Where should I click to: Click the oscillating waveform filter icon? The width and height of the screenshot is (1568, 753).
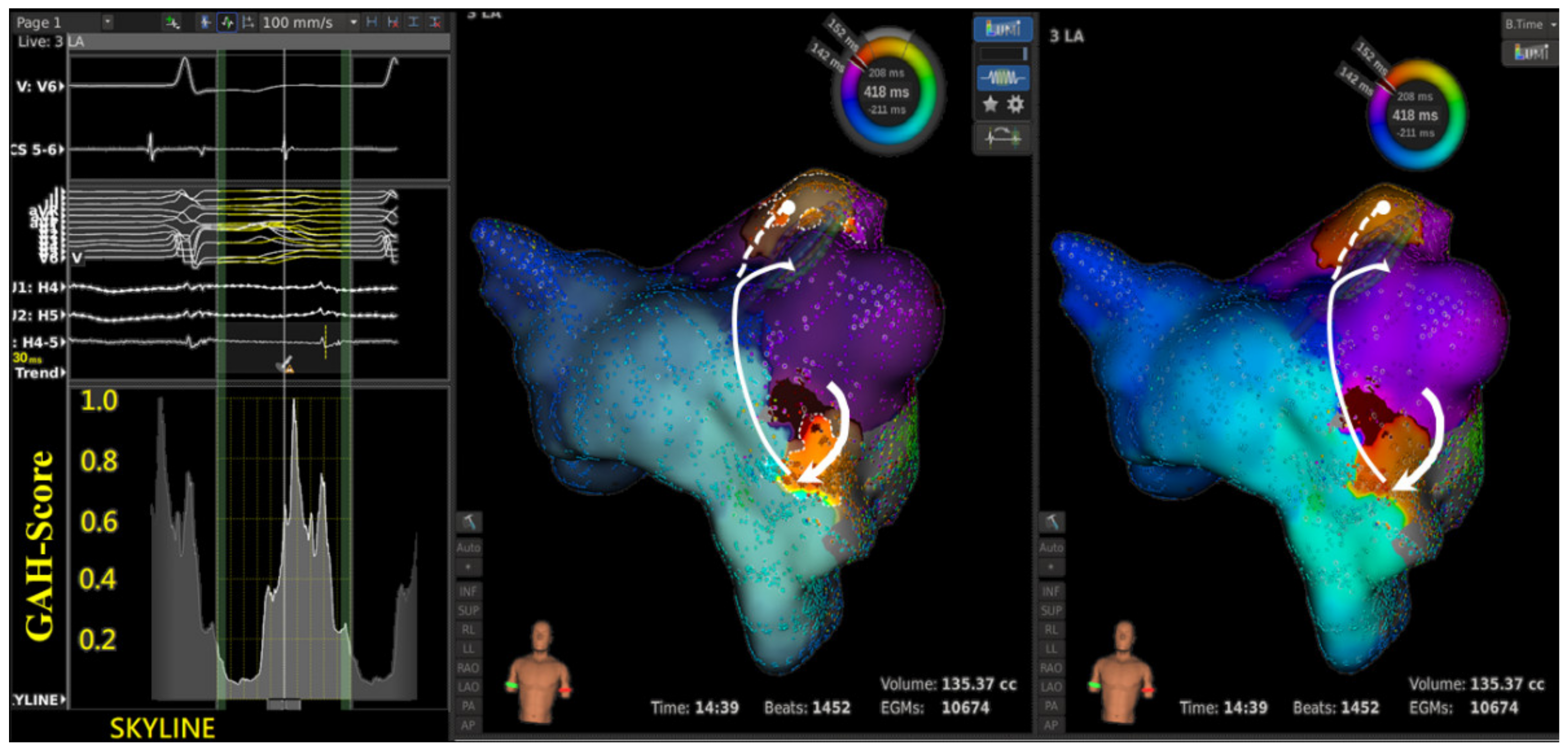pos(1002,78)
